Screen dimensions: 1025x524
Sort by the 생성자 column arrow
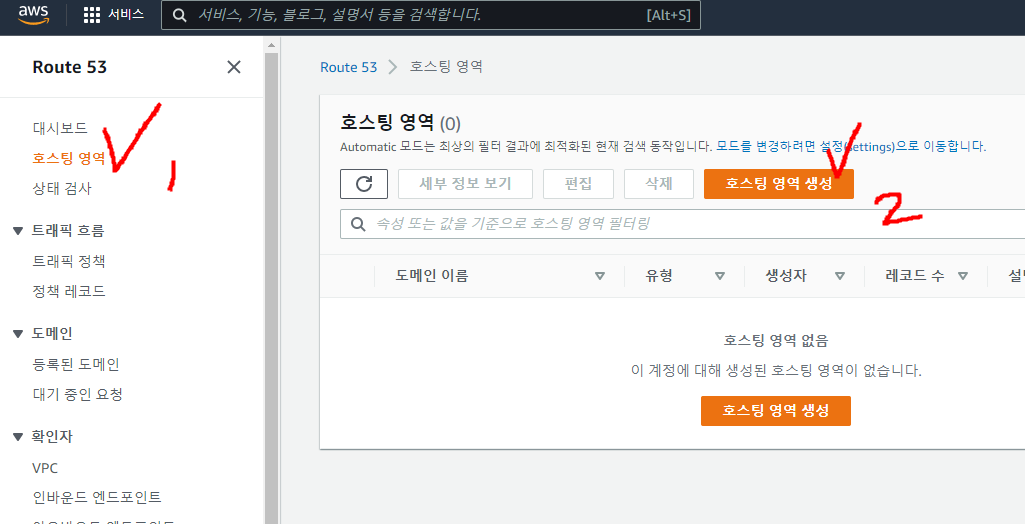840,276
